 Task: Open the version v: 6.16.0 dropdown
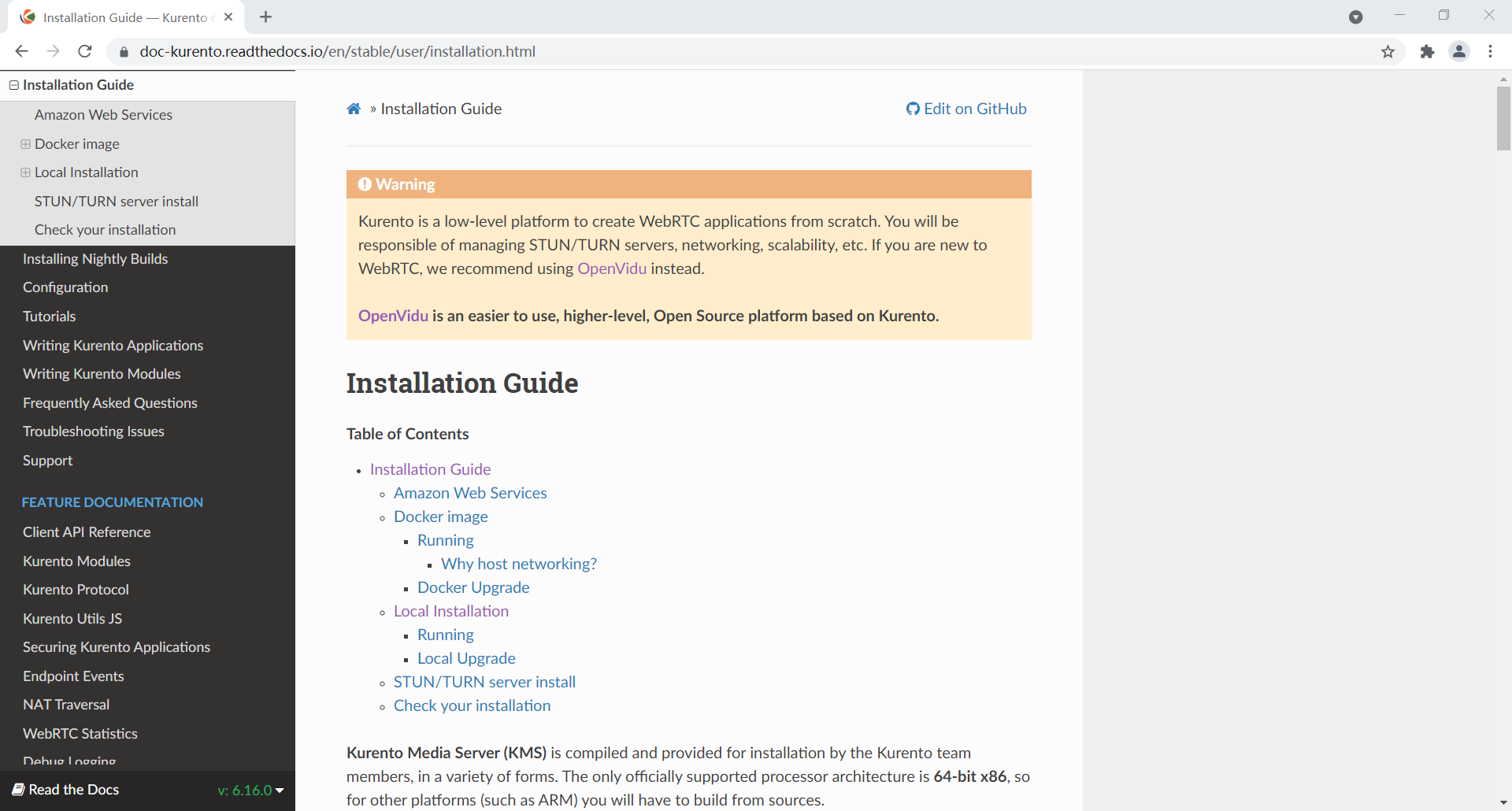(x=250, y=790)
